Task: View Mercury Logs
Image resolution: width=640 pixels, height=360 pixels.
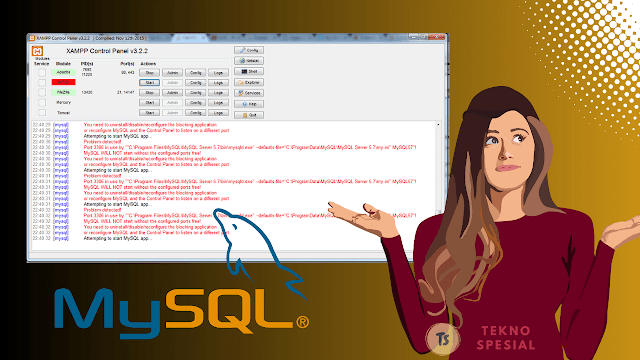Action: pos(218,102)
